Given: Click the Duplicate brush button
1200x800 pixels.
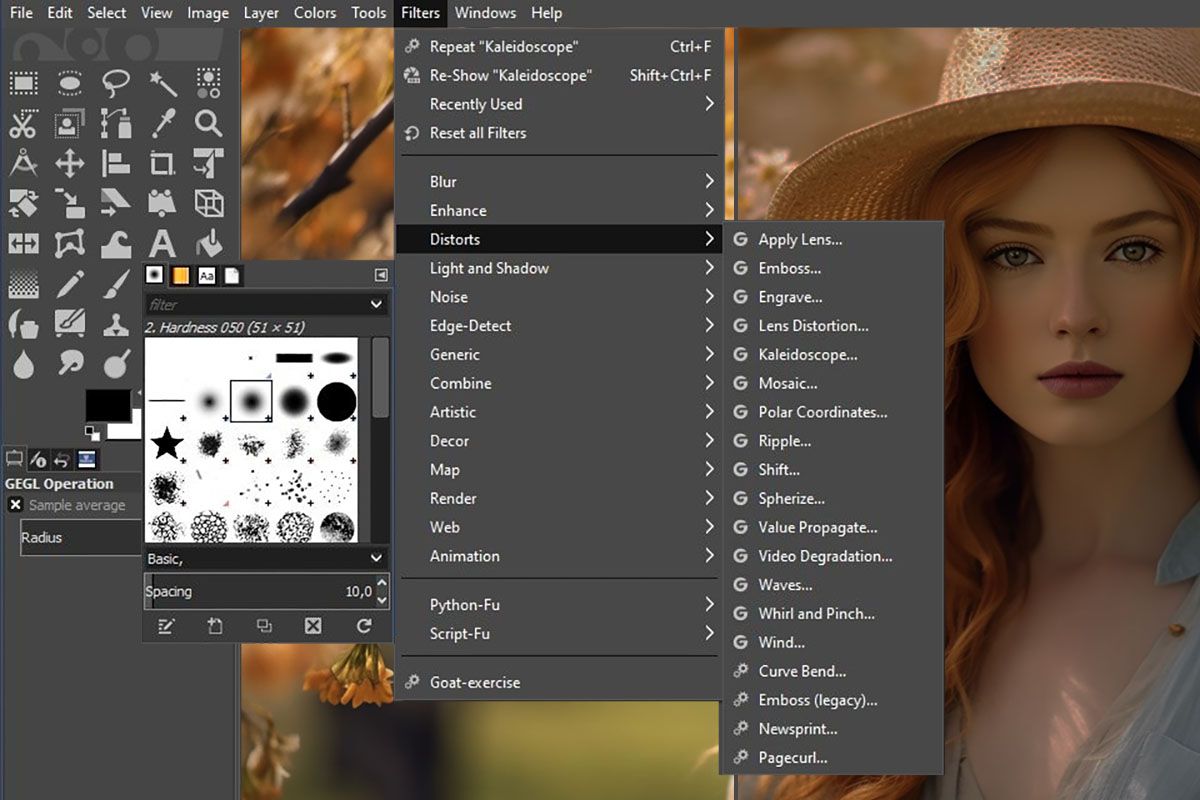Looking at the screenshot, I should click(265, 626).
